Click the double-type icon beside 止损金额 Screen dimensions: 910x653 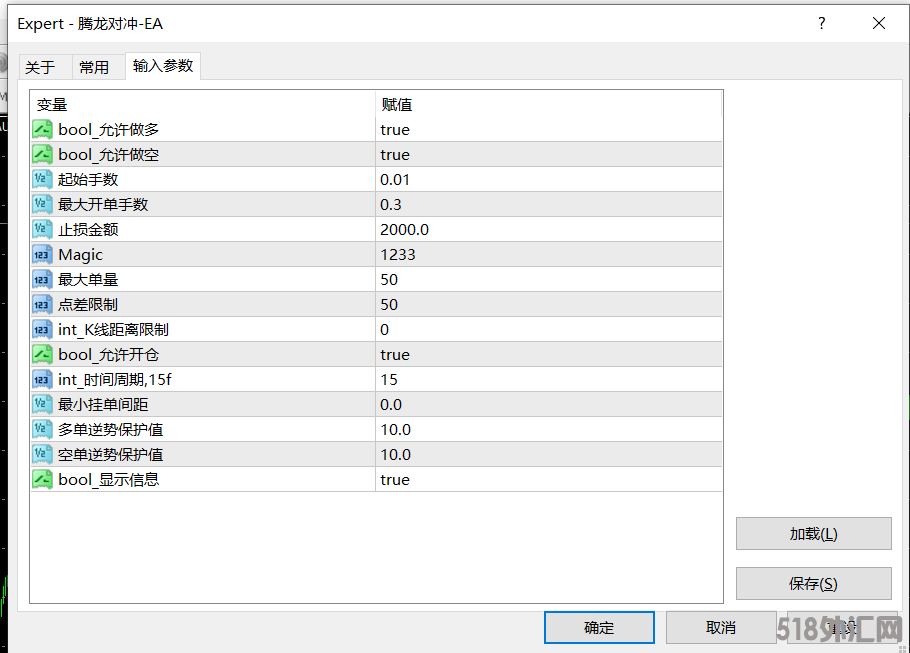[x=42, y=229]
